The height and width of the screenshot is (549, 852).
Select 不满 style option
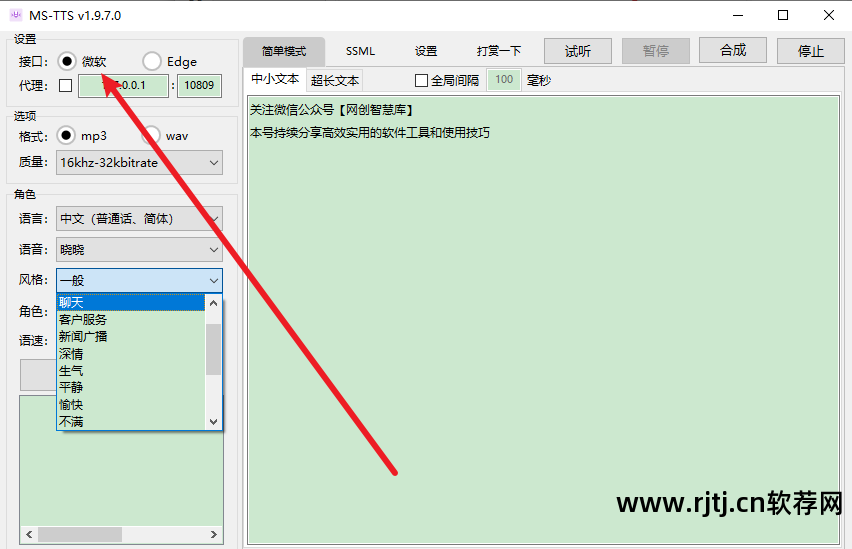pyautogui.click(x=131, y=421)
